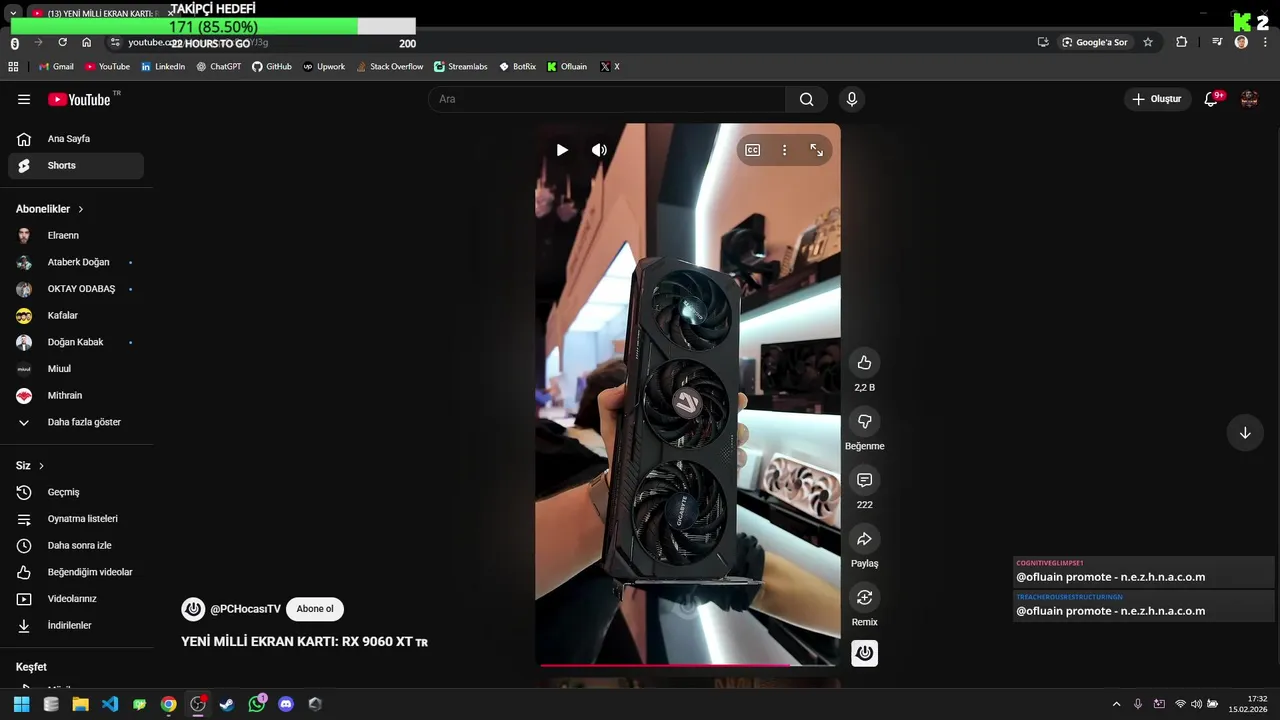This screenshot has height=720, width=1280.
Task: Click the Chrome home button
Action: (87, 43)
